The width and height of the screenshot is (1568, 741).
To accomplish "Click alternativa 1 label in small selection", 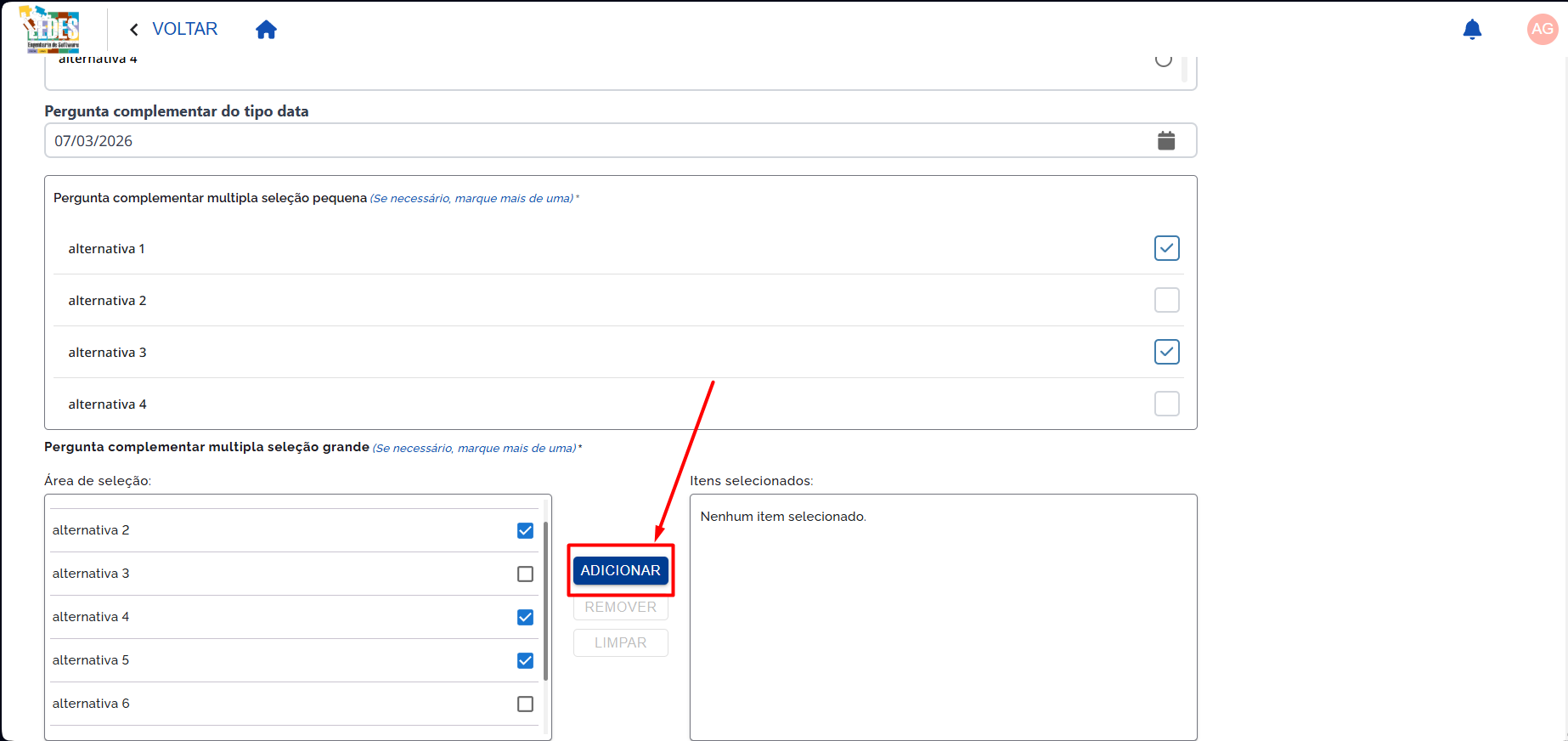I will click(x=106, y=249).
